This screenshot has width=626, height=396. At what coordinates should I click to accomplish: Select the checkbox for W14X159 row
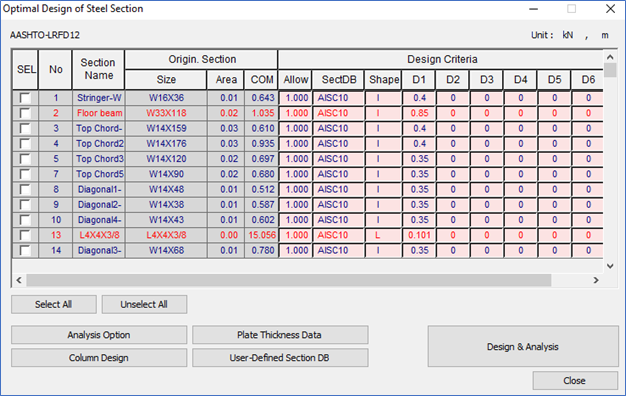coord(25,129)
